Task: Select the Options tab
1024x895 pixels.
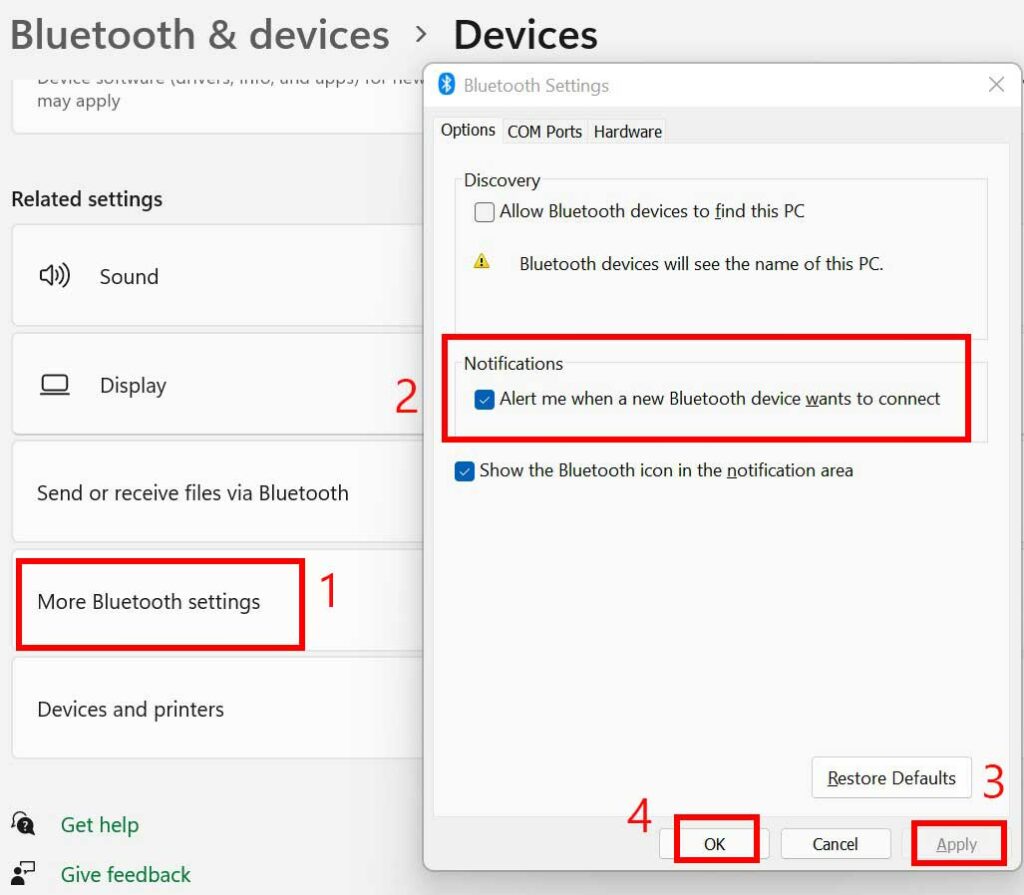Action: (468, 130)
